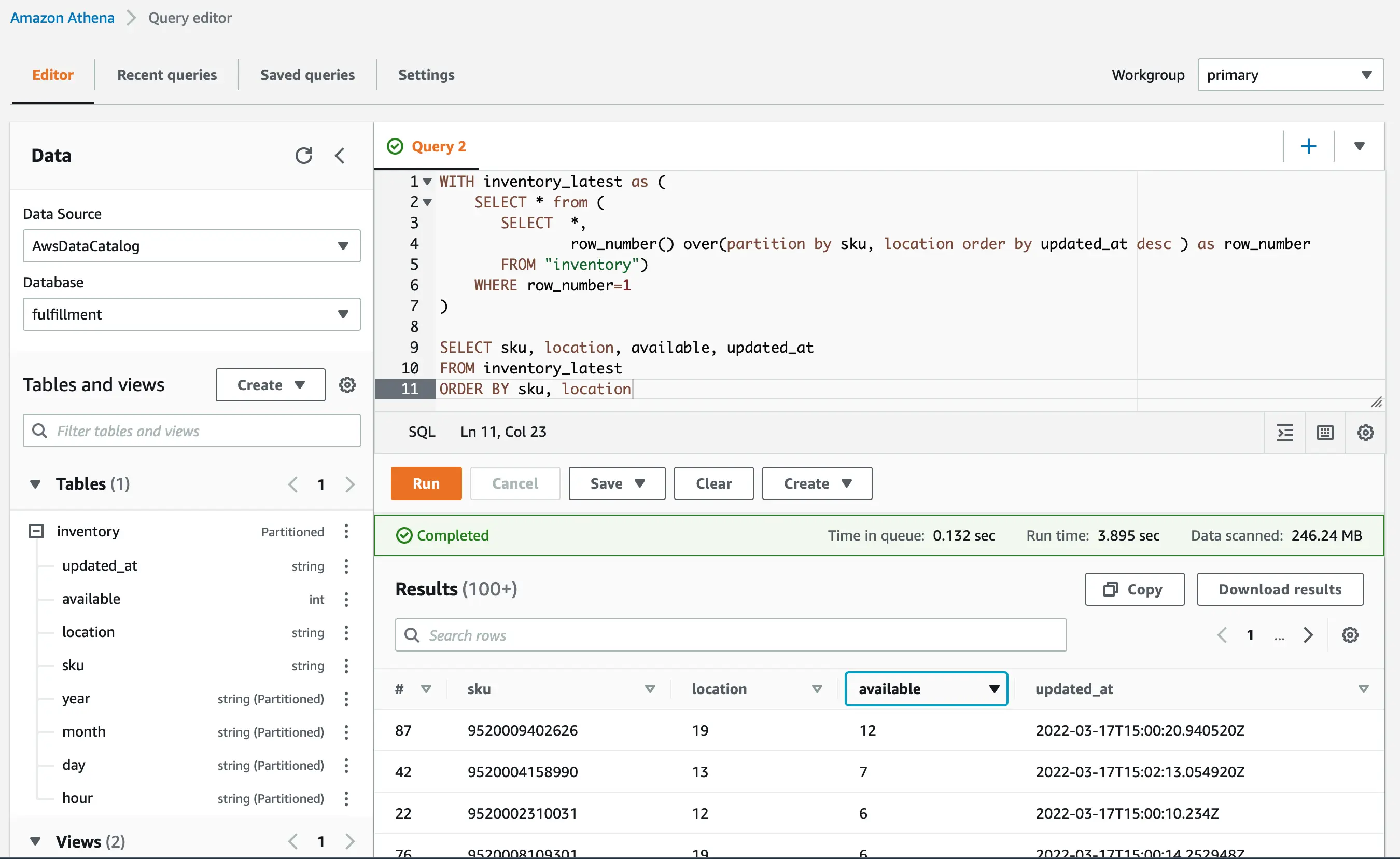Go to previous results page
Screen dimensions: 1400x859
coord(1222,634)
